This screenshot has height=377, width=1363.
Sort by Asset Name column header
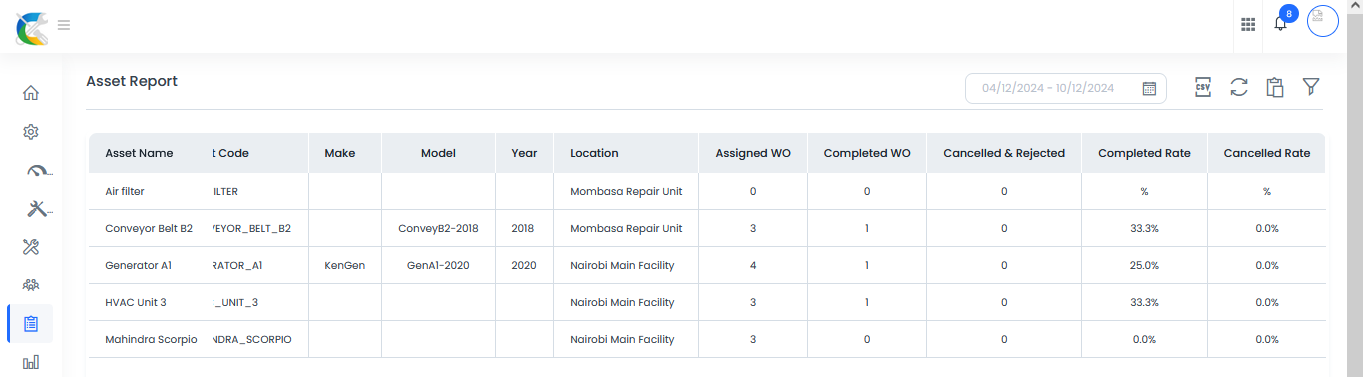pyautogui.click(x=139, y=153)
